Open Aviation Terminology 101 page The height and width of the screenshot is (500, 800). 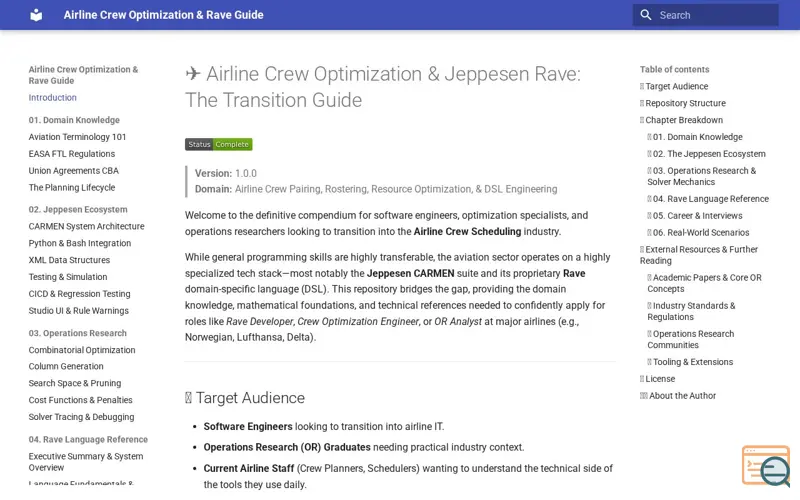coord(77,137)
